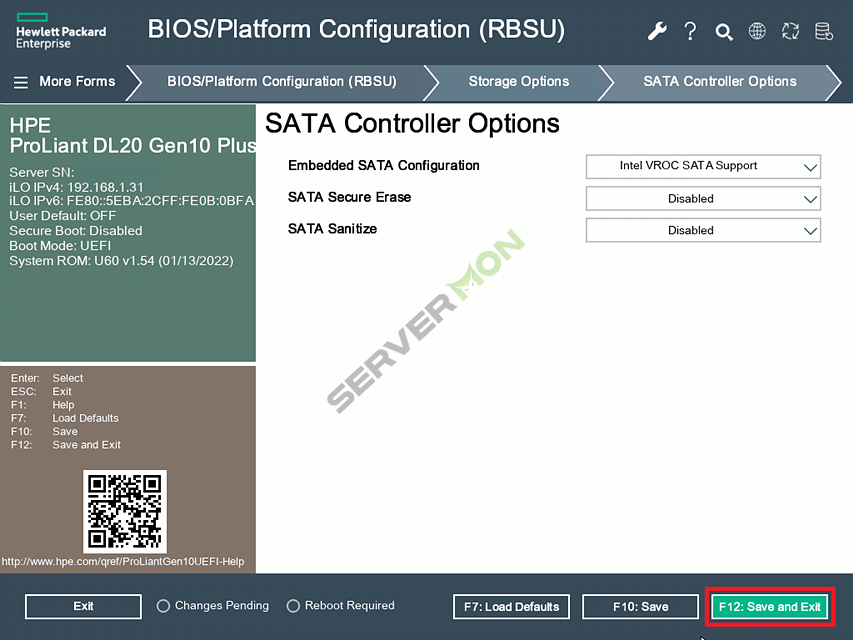Select the SATA Sanitize label
The height and width of the screenshot is (640, 853).
pos(332,229)
